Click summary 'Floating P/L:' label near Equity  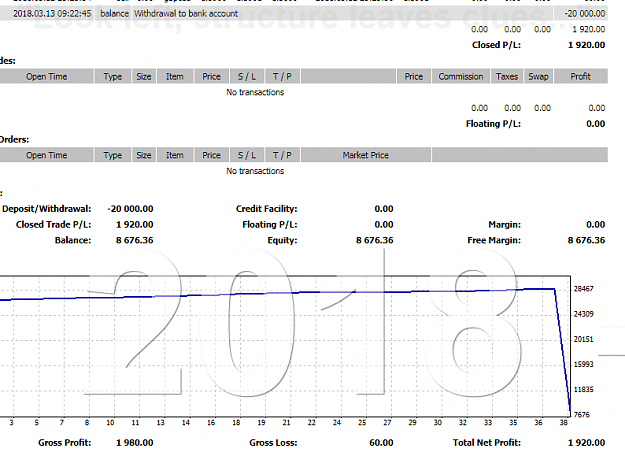pos(269,225)
